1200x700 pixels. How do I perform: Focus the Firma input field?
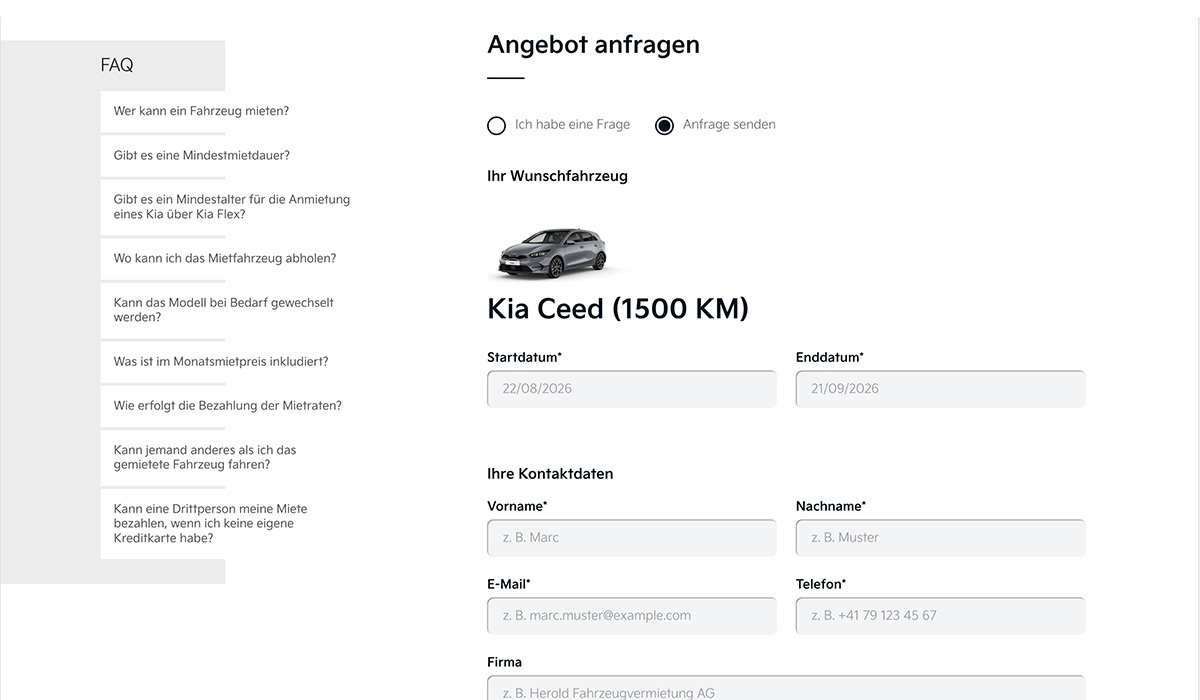pyautogui.click(x=786, y=689)
